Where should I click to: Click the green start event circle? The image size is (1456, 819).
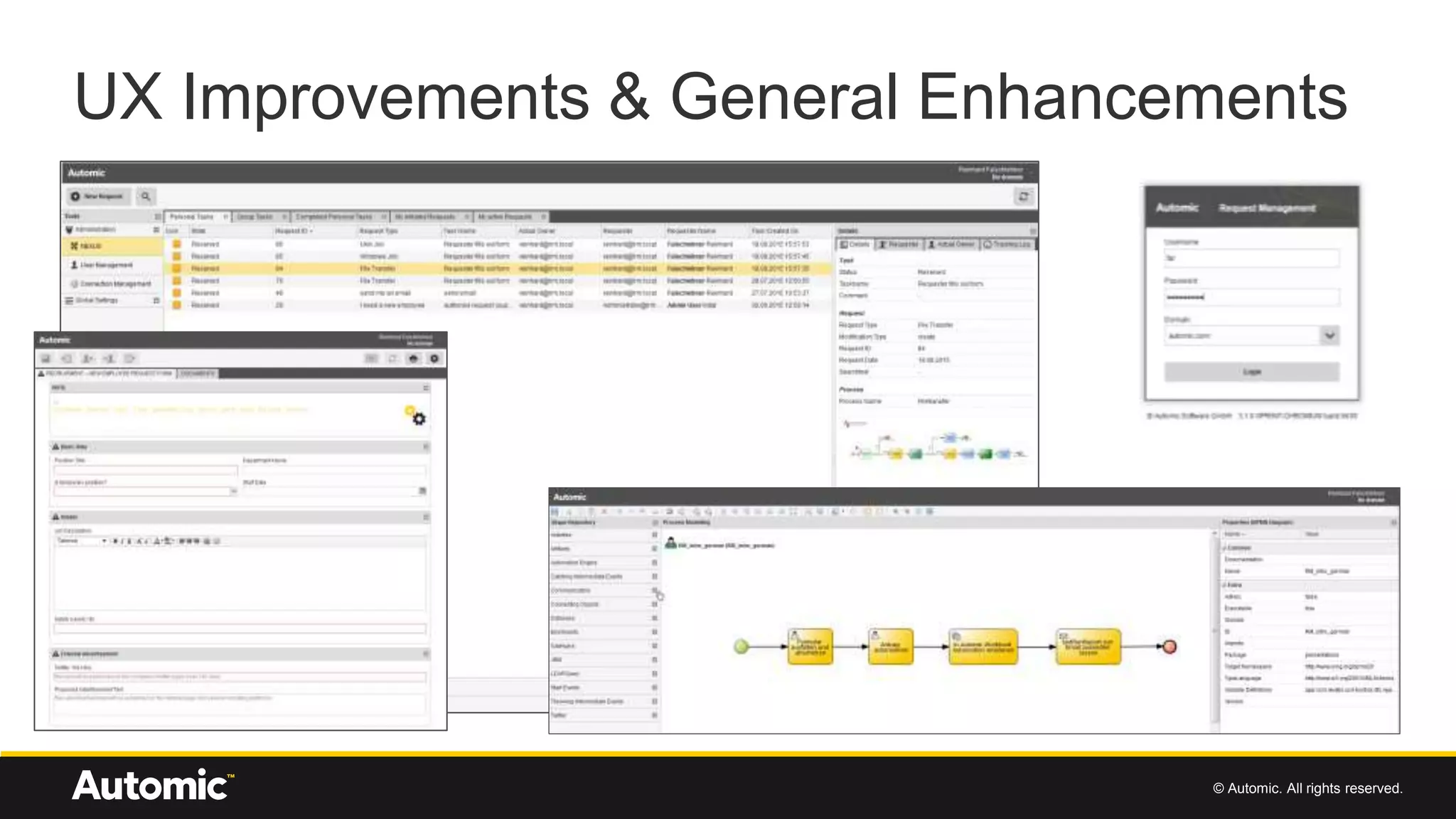point(741,646)
